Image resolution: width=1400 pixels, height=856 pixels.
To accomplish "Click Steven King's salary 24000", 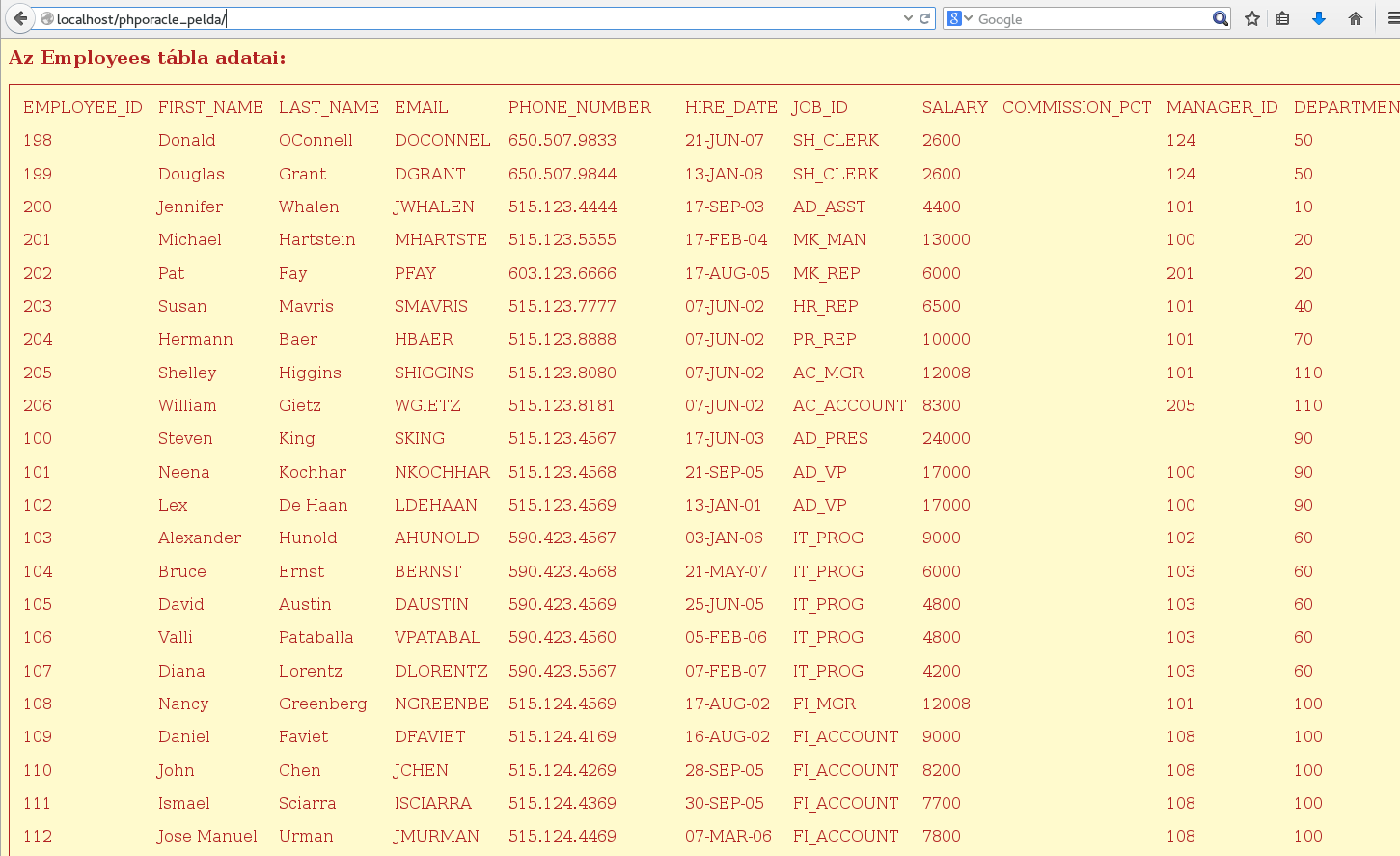I will tap(946, 438).
